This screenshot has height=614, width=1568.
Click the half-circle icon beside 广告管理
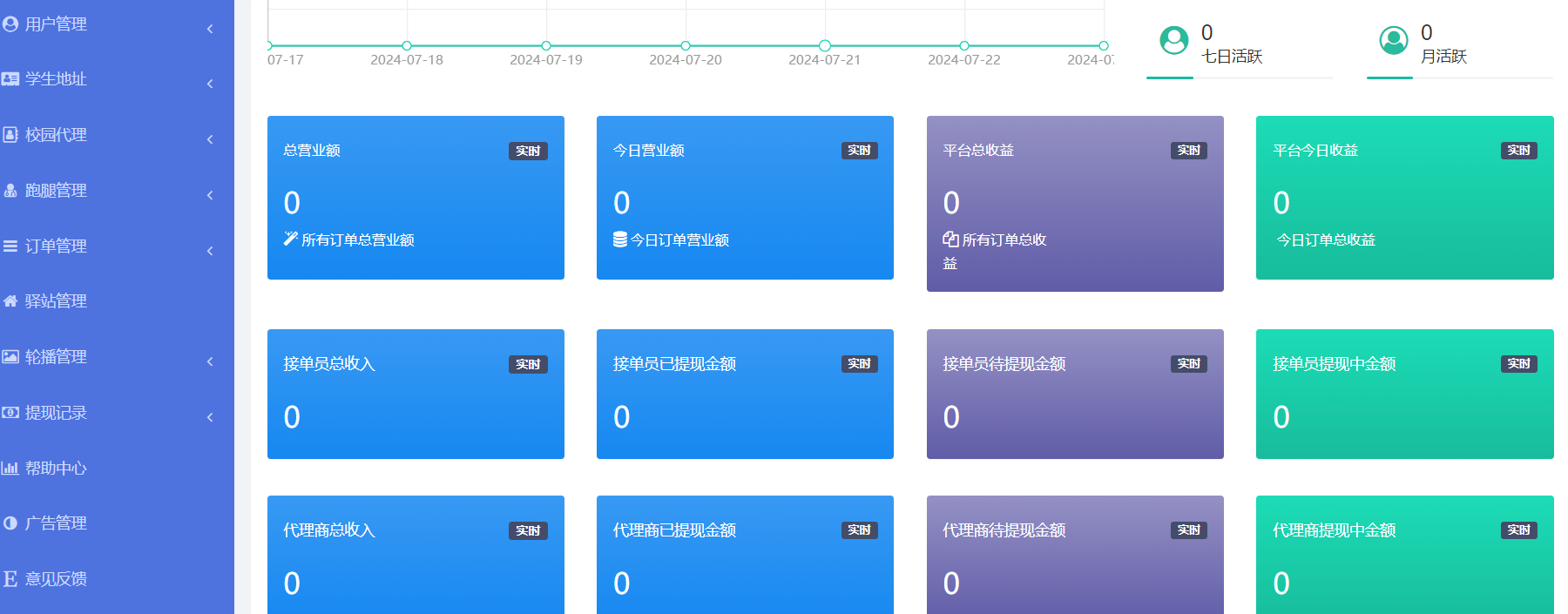[x=10, y=523]
